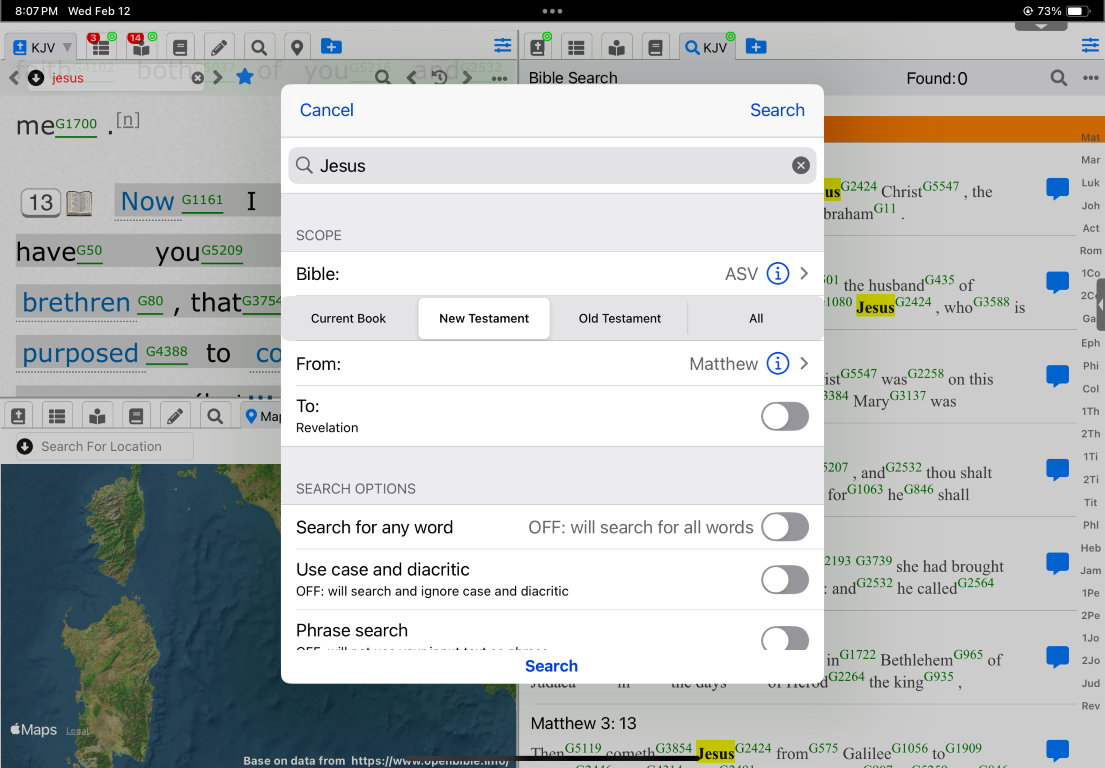Open the comment bubble for Matthew 3:13 result
The image size is (1105, 768).
pos(1057,750)
